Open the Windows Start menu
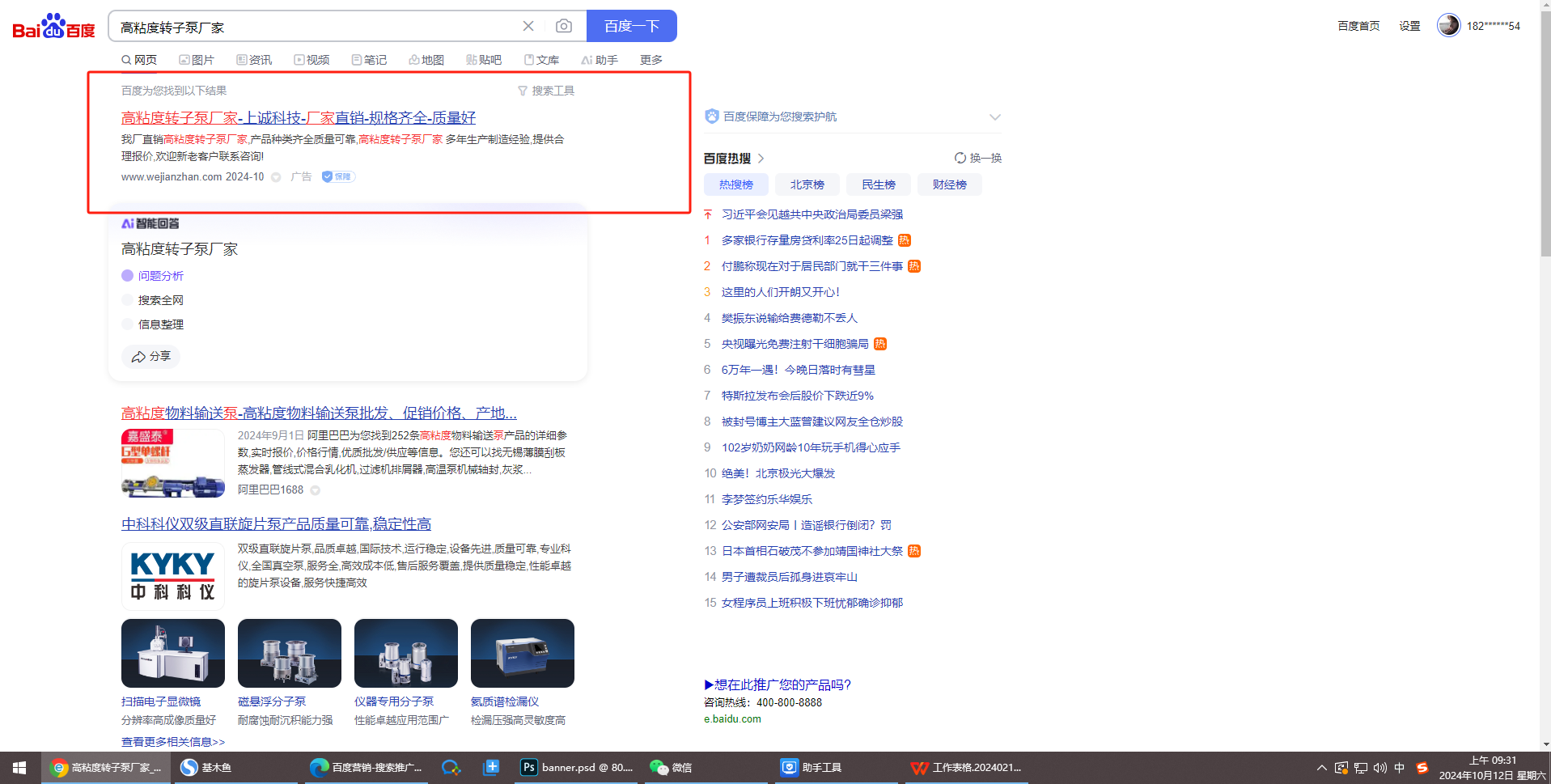This screenshot has width=1551, height=784. point(19,768)
